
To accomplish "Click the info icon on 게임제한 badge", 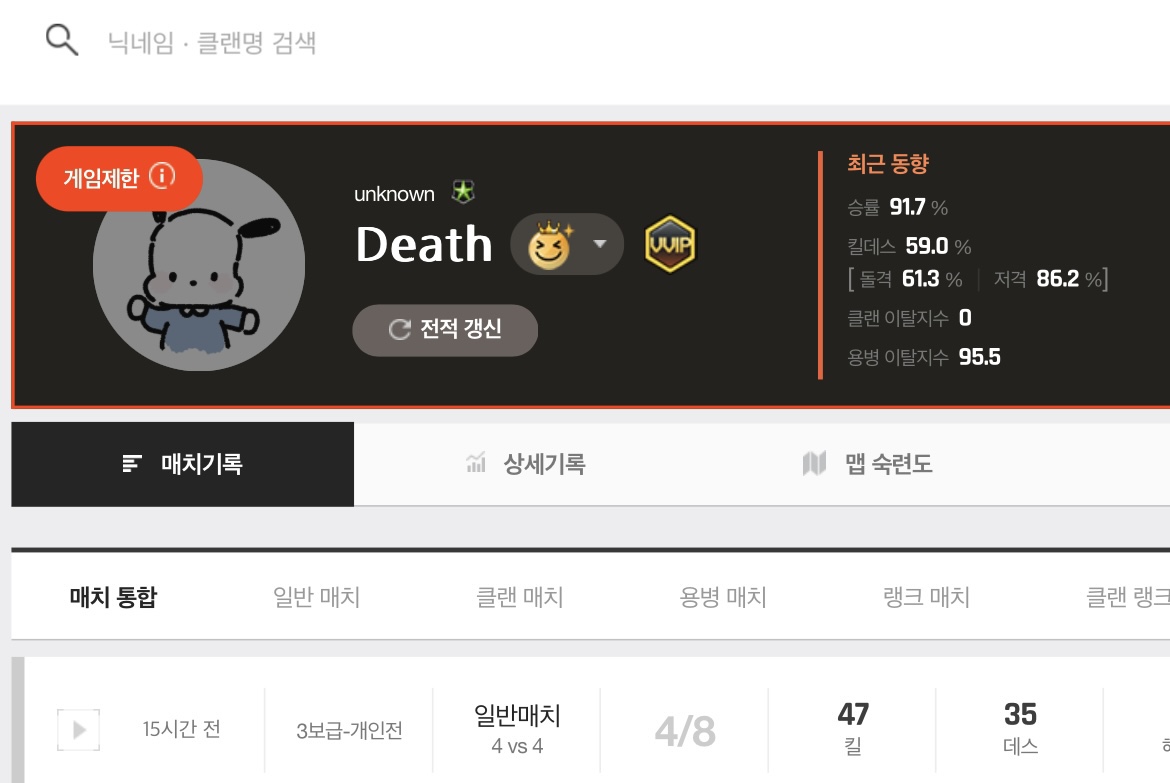I will [x=162, y=176].
